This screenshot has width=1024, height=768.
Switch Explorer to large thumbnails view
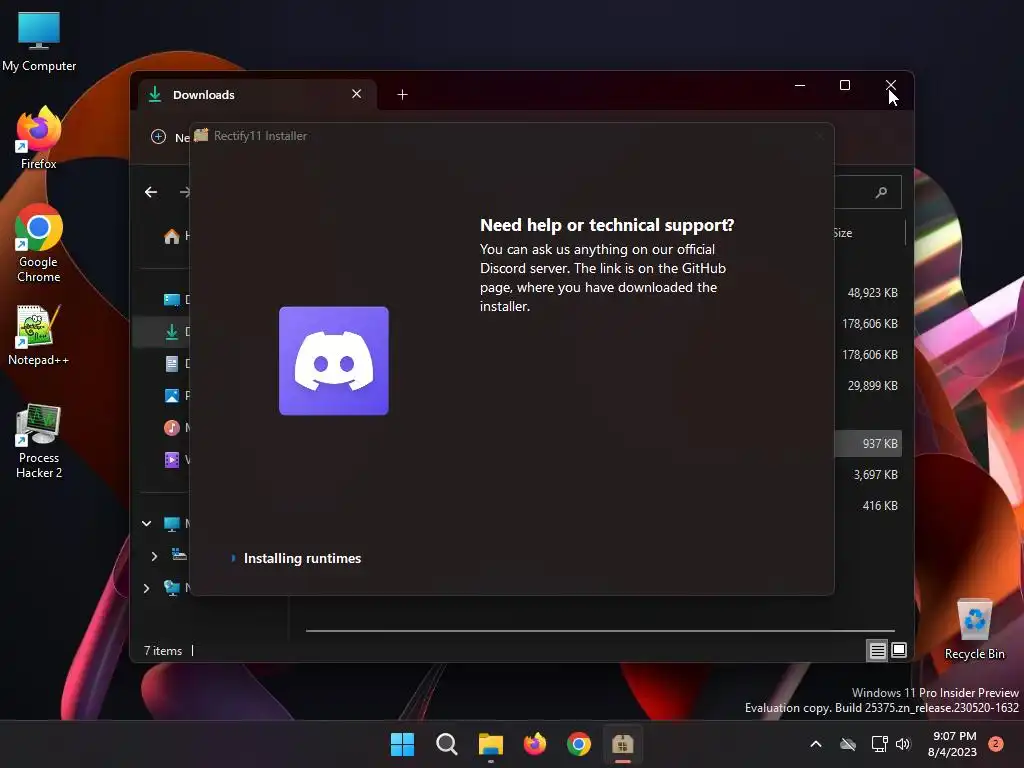coord(899,650)
